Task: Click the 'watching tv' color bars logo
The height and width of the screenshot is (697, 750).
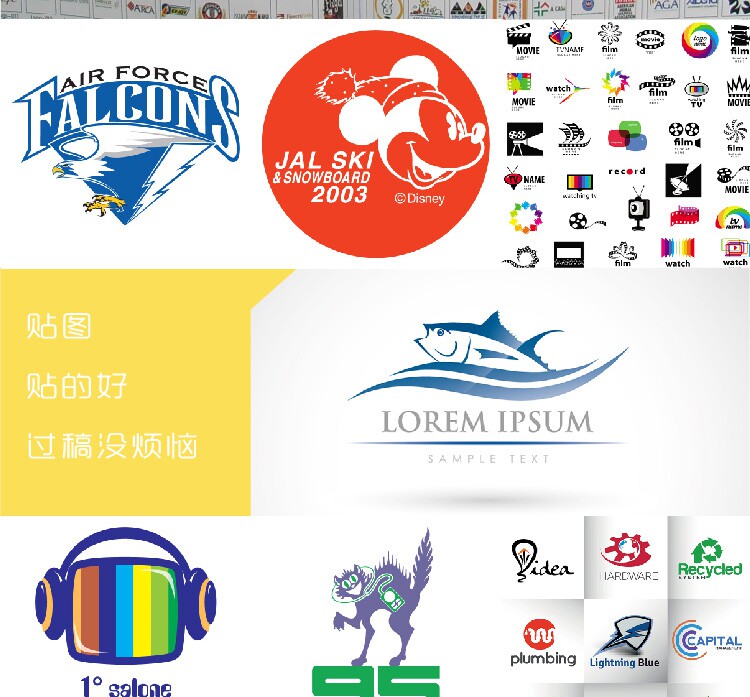Action: point(580,187)
